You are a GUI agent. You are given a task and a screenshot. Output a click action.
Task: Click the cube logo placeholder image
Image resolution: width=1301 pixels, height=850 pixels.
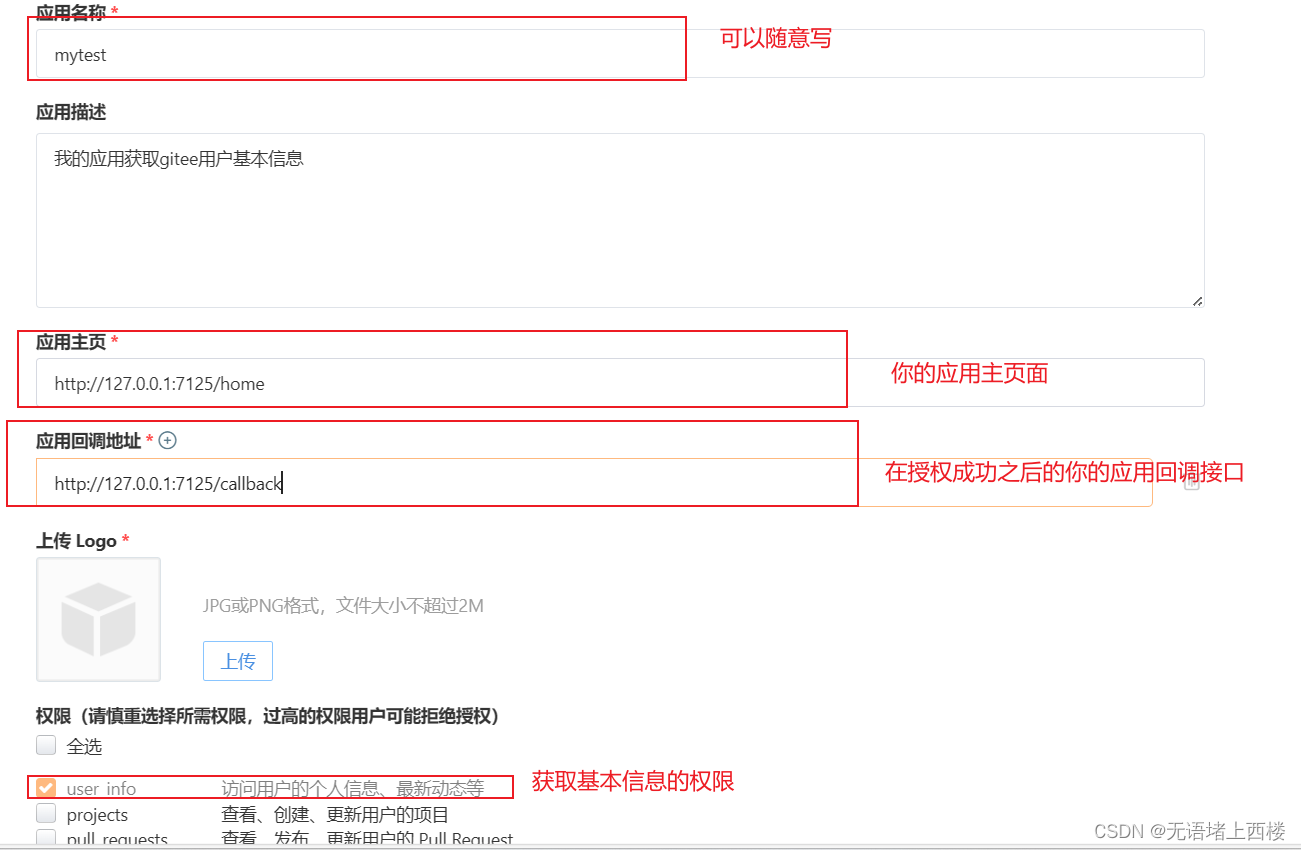click(x=97, y=618)
